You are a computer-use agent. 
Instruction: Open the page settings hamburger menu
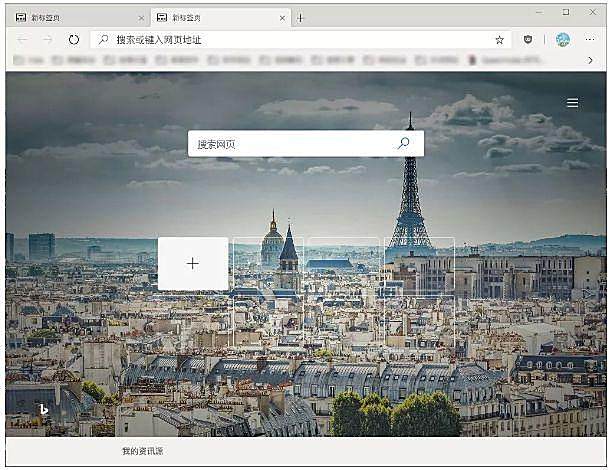572,103
